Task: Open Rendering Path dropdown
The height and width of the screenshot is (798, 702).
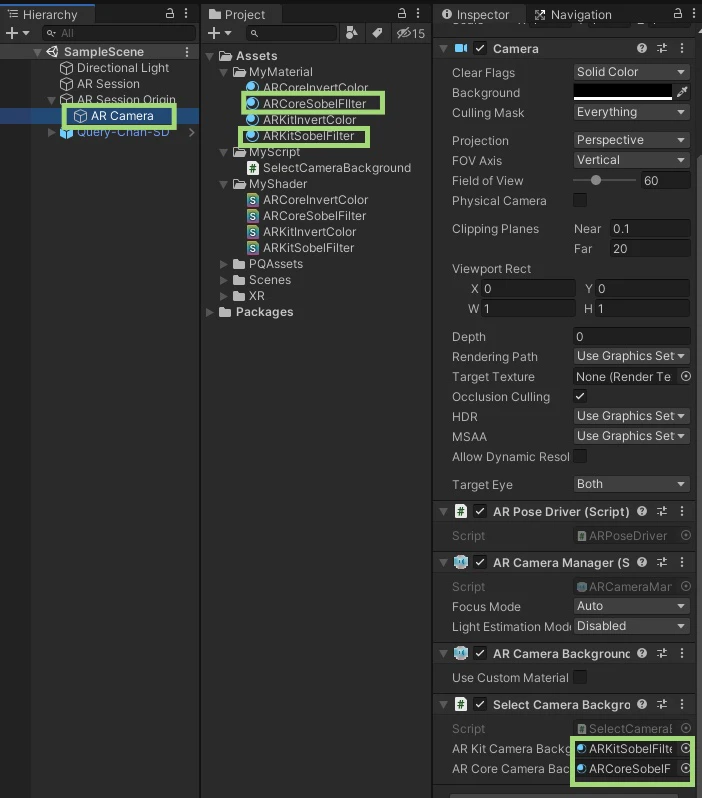Action: (631, 356)
